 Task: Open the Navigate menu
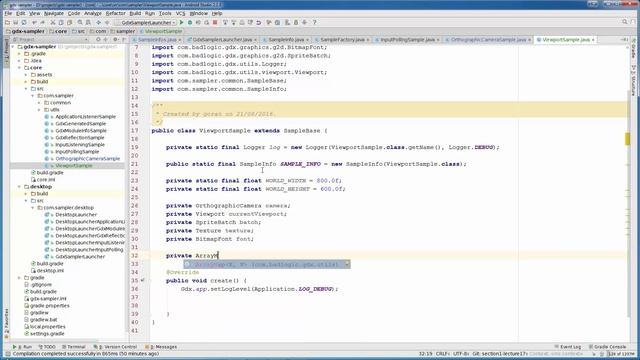pyautogui.click(x=54, y=13)
